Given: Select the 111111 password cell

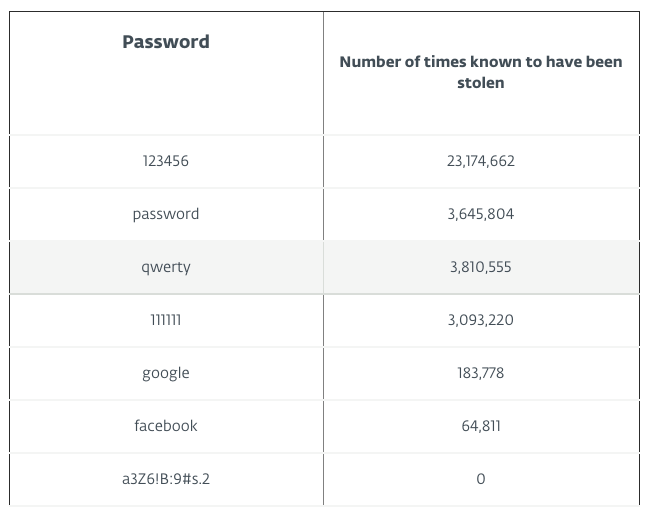Looking at the screenshot, I should (x=166, y=320).
